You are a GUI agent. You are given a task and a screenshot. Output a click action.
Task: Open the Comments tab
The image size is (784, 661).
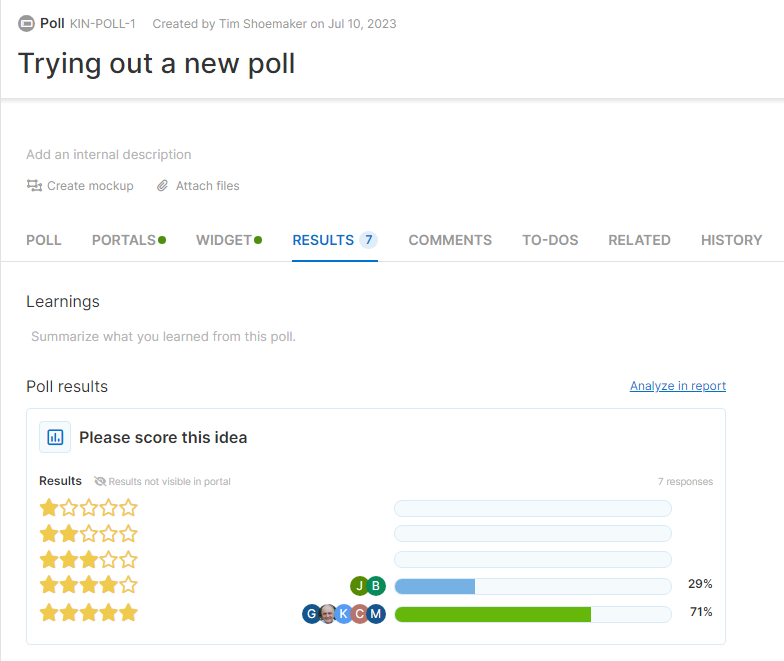coord(450,240)
